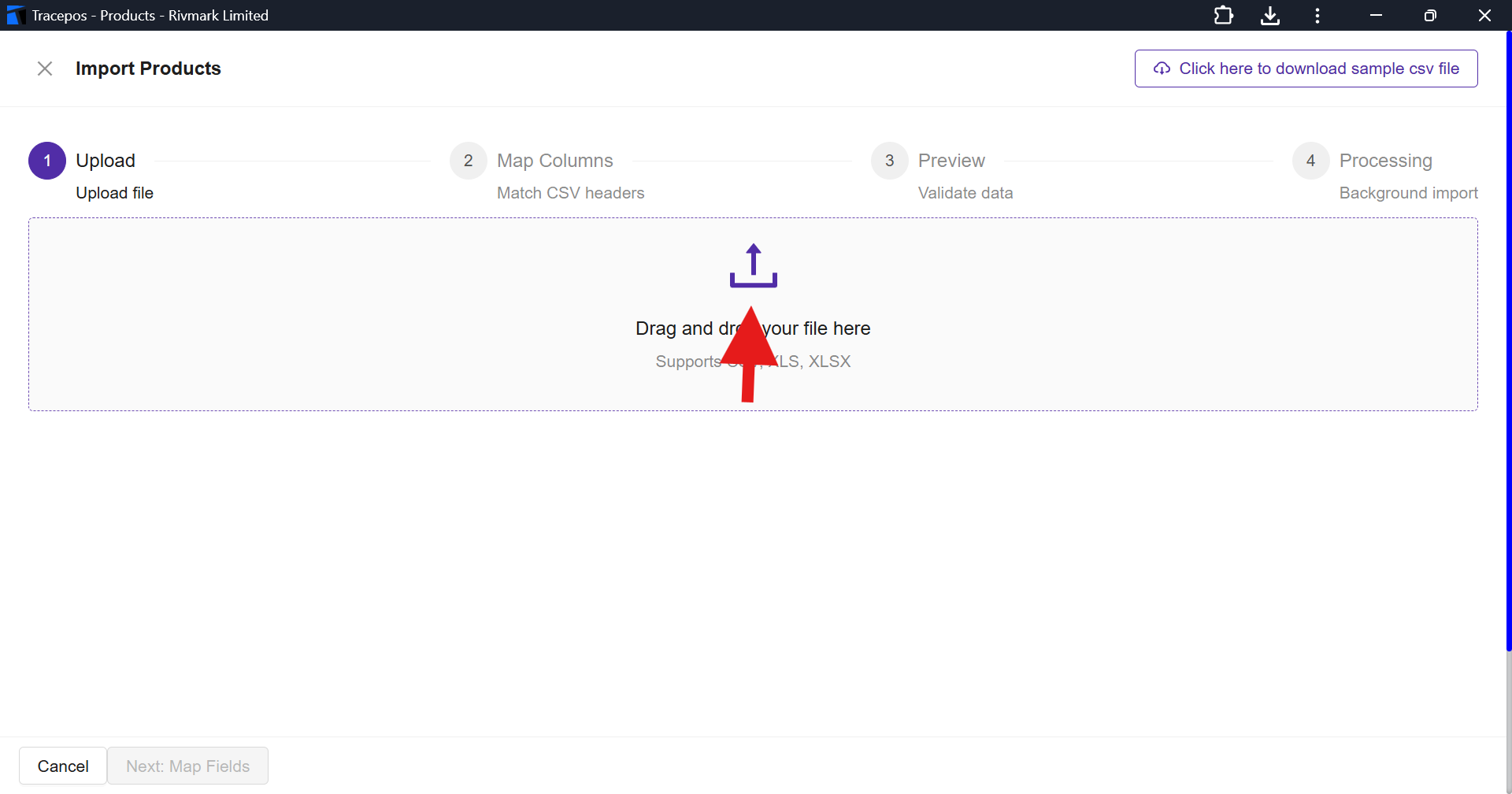
Task: Open the three-dot menu in title bar
Action: [x=1317, y=15]
